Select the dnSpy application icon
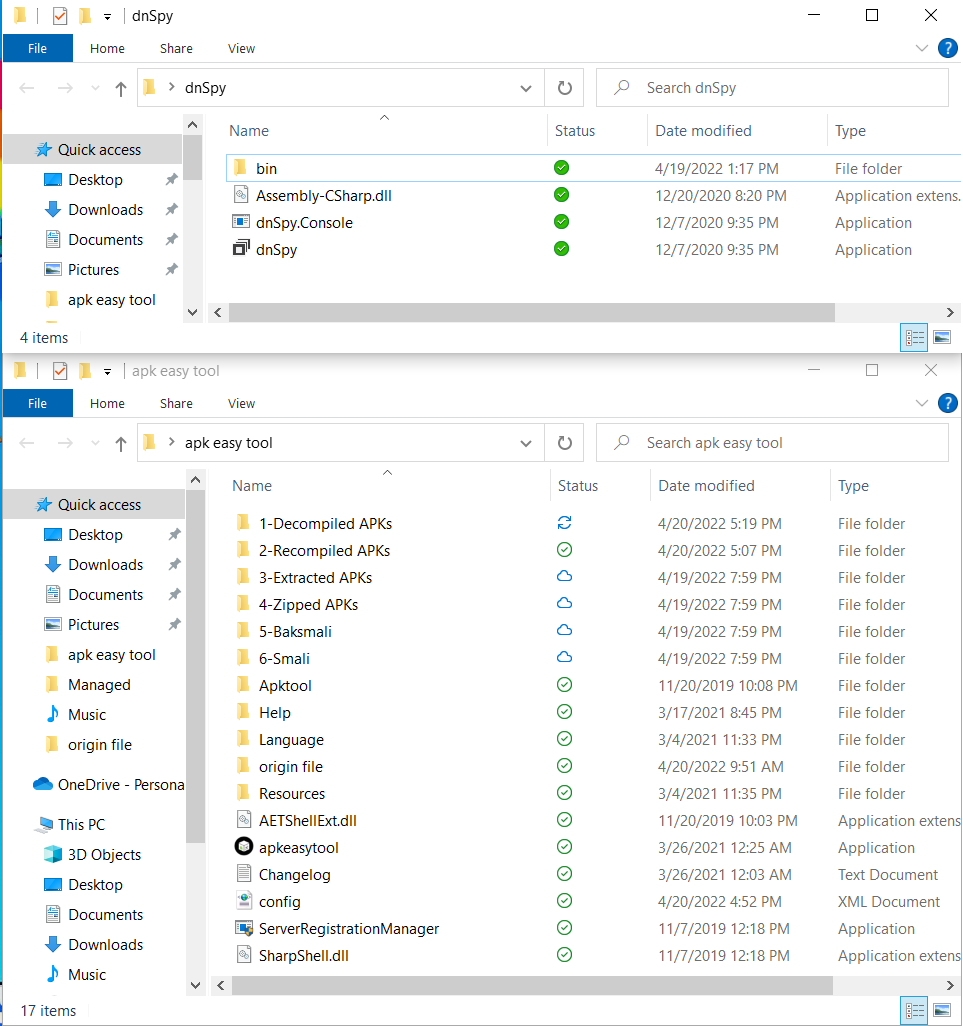The height and width of the screenshot is (1026, 963). (x=241, y=249)
